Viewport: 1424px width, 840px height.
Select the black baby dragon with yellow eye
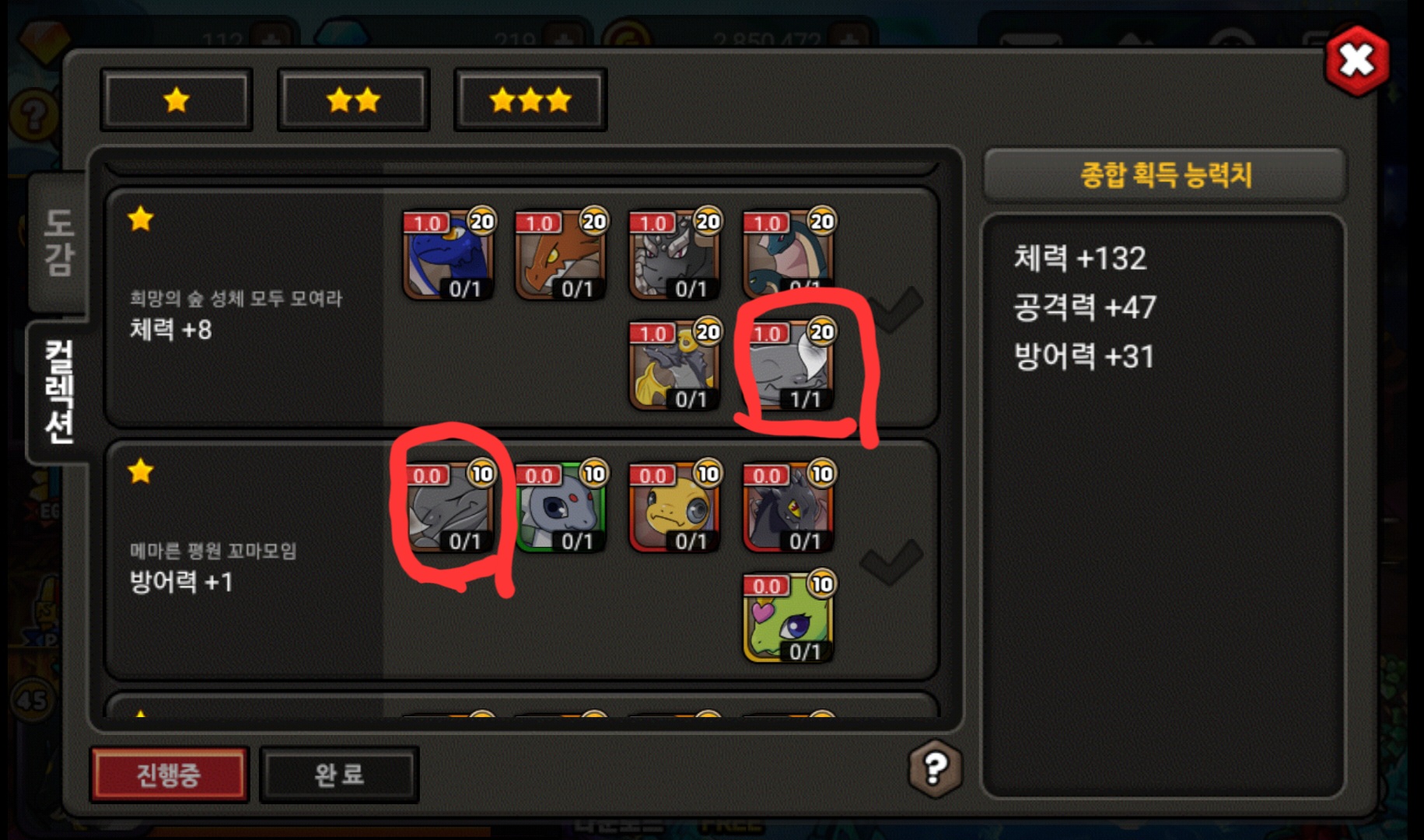(x=789, y=507)
